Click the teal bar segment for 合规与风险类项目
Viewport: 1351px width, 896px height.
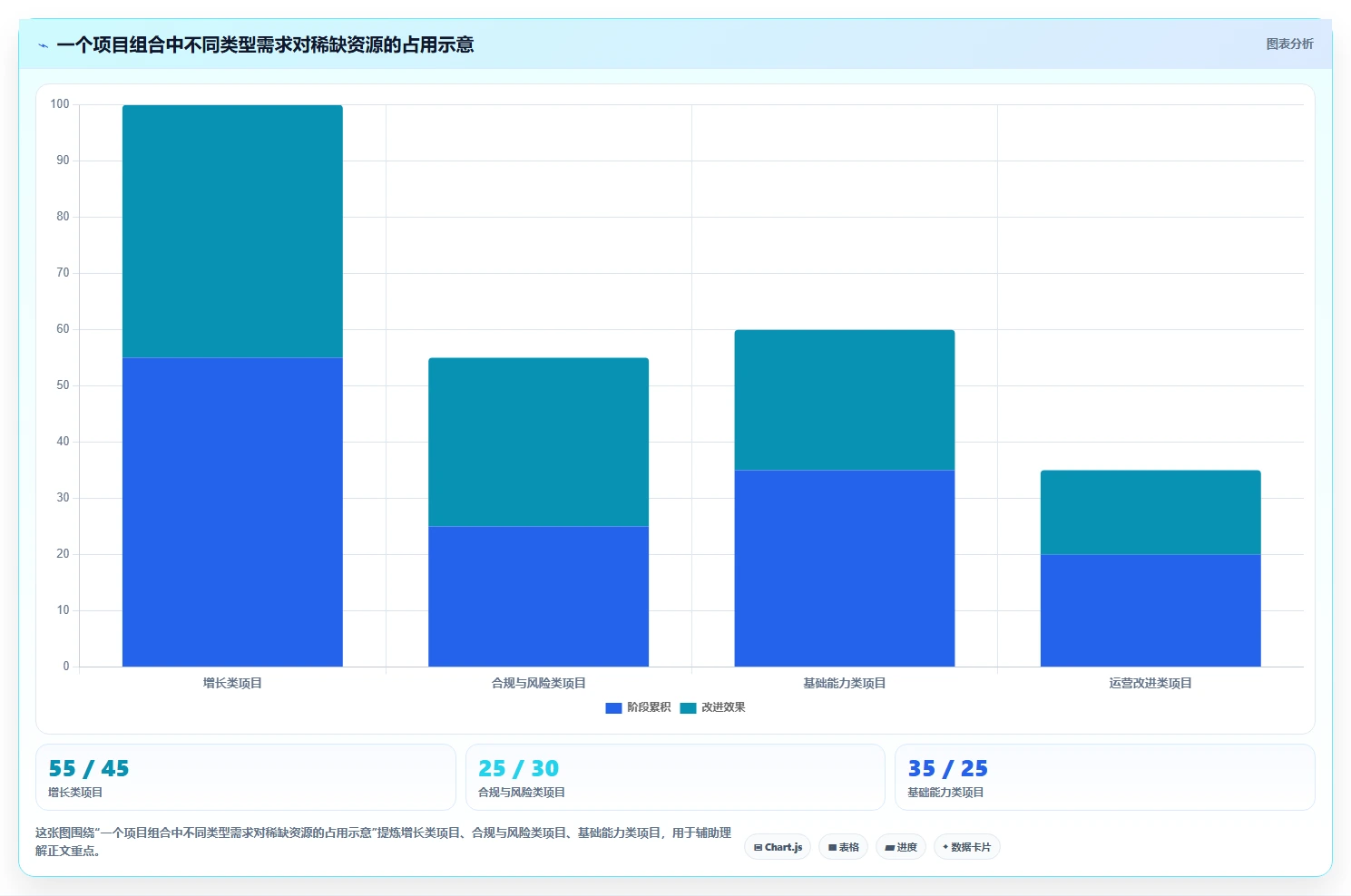[x=538, y=443]
